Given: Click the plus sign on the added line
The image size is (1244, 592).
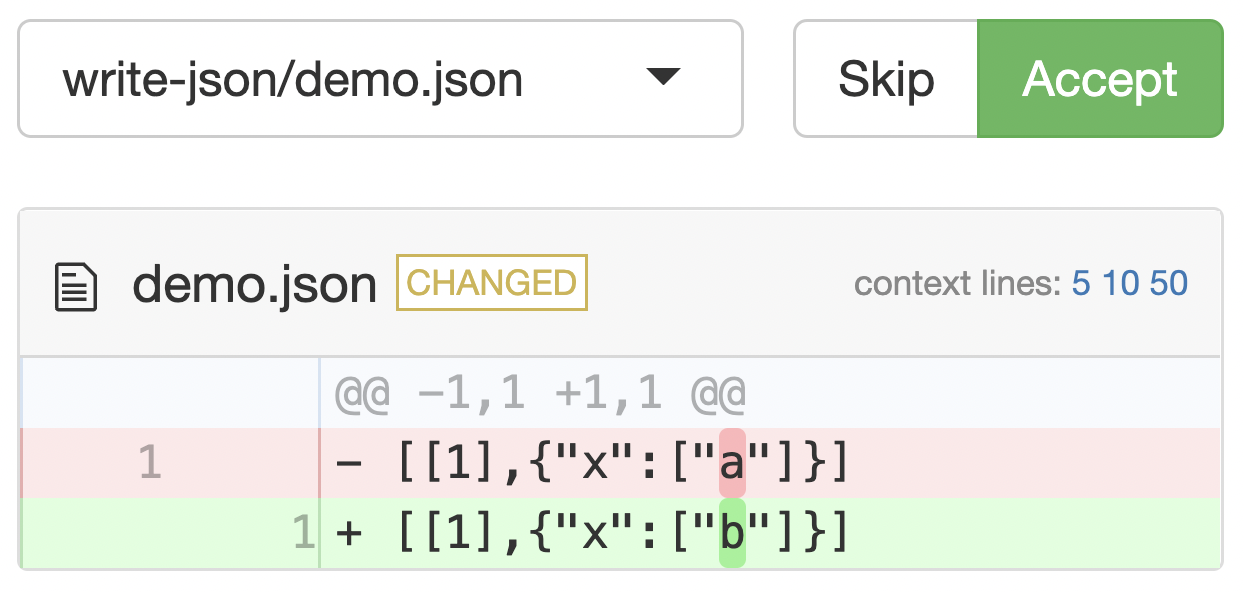Looking at the screenshot, I should (350, 533).
